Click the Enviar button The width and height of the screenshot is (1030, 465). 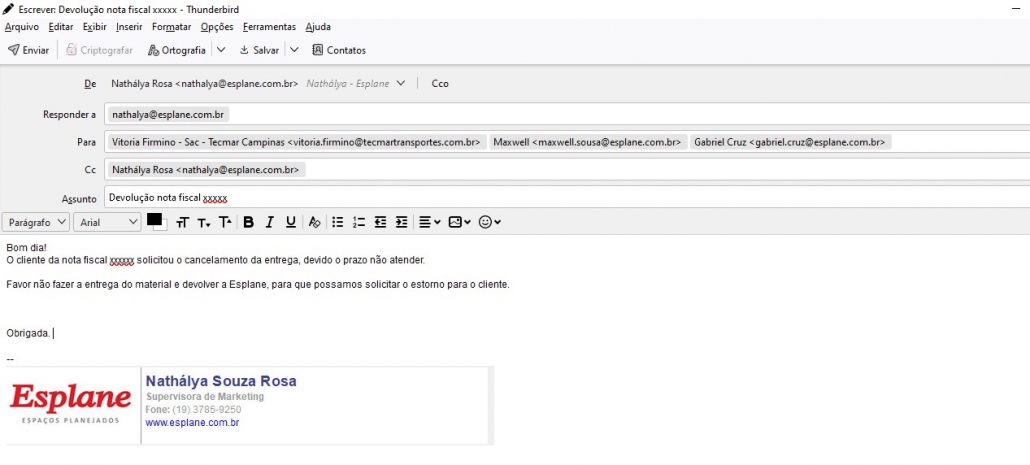(x=28, y=50)
